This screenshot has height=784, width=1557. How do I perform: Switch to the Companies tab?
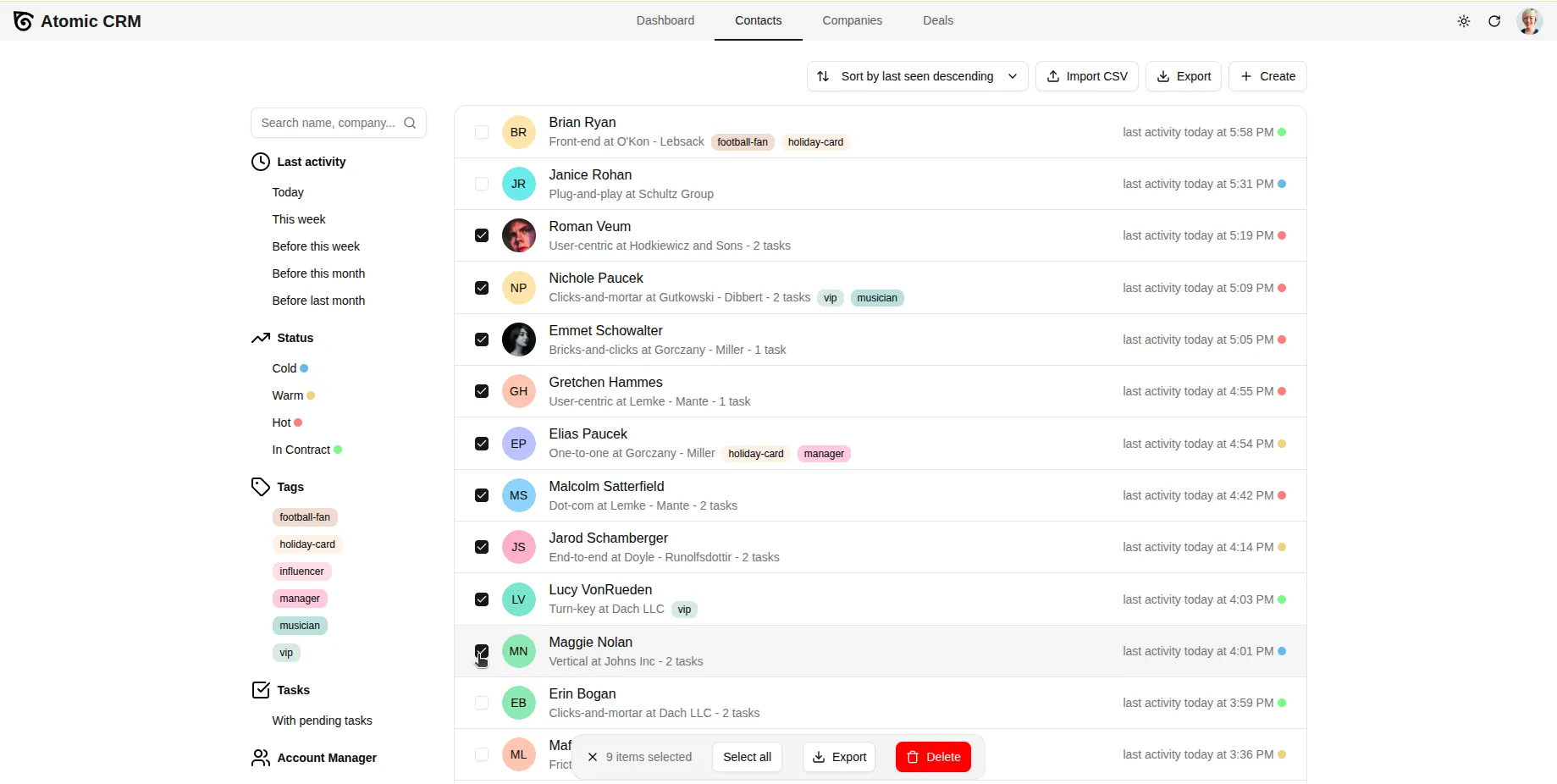[x=852, y=20]
